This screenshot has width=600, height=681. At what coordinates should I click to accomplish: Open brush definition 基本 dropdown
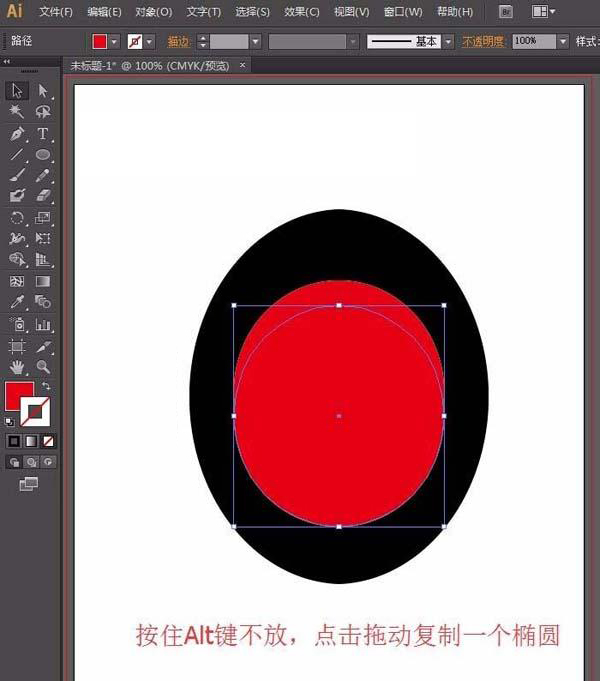(448, 42)
